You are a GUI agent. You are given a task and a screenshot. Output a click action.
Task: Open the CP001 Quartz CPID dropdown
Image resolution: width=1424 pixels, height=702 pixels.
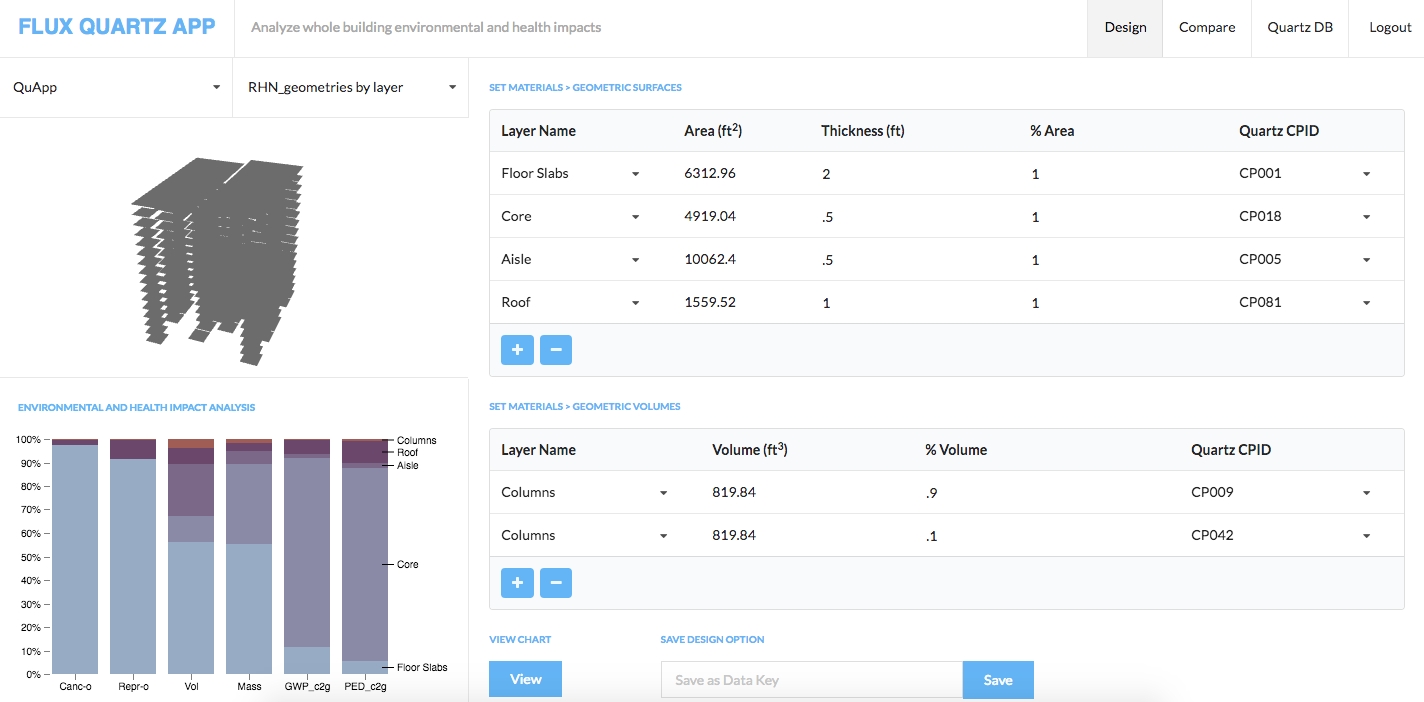point(1305,173)
